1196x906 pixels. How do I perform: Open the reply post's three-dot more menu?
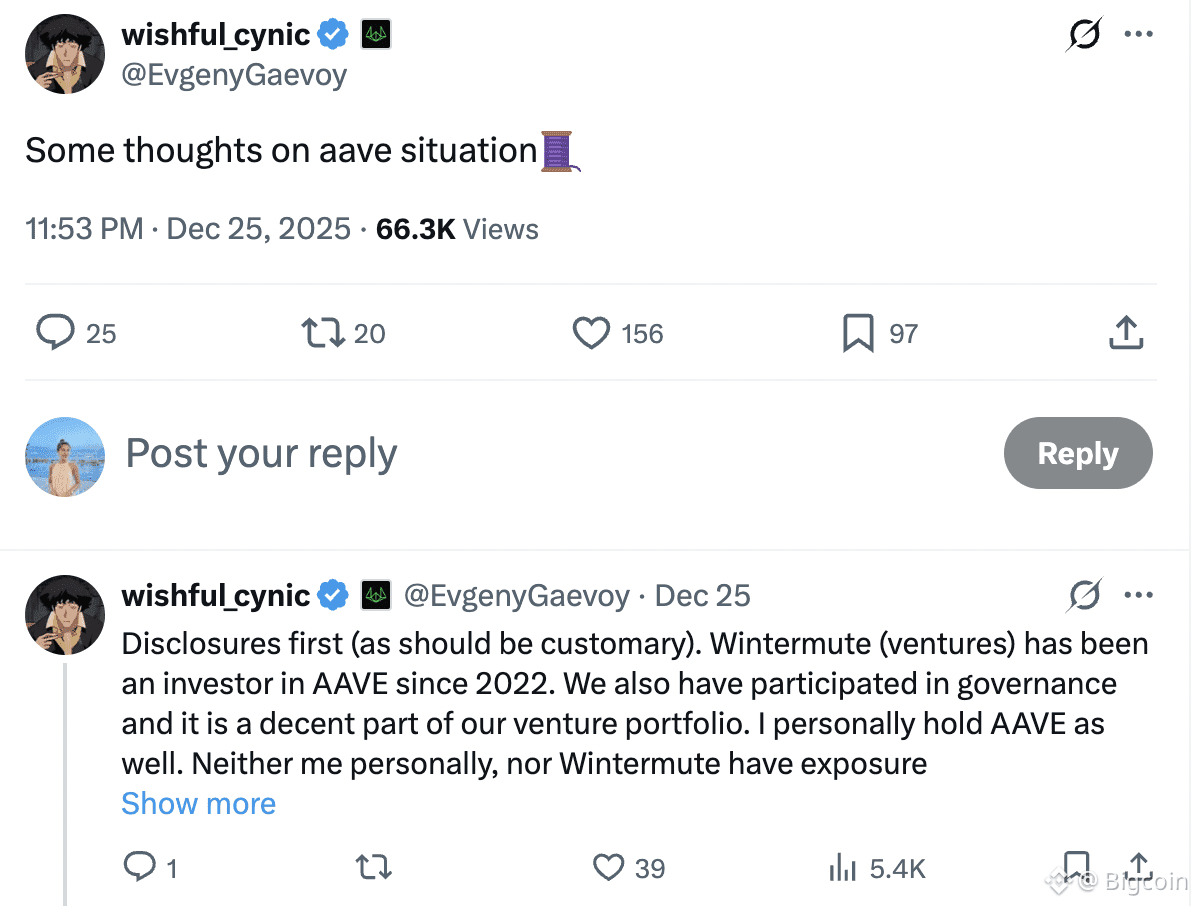[x=1139, y=596]
